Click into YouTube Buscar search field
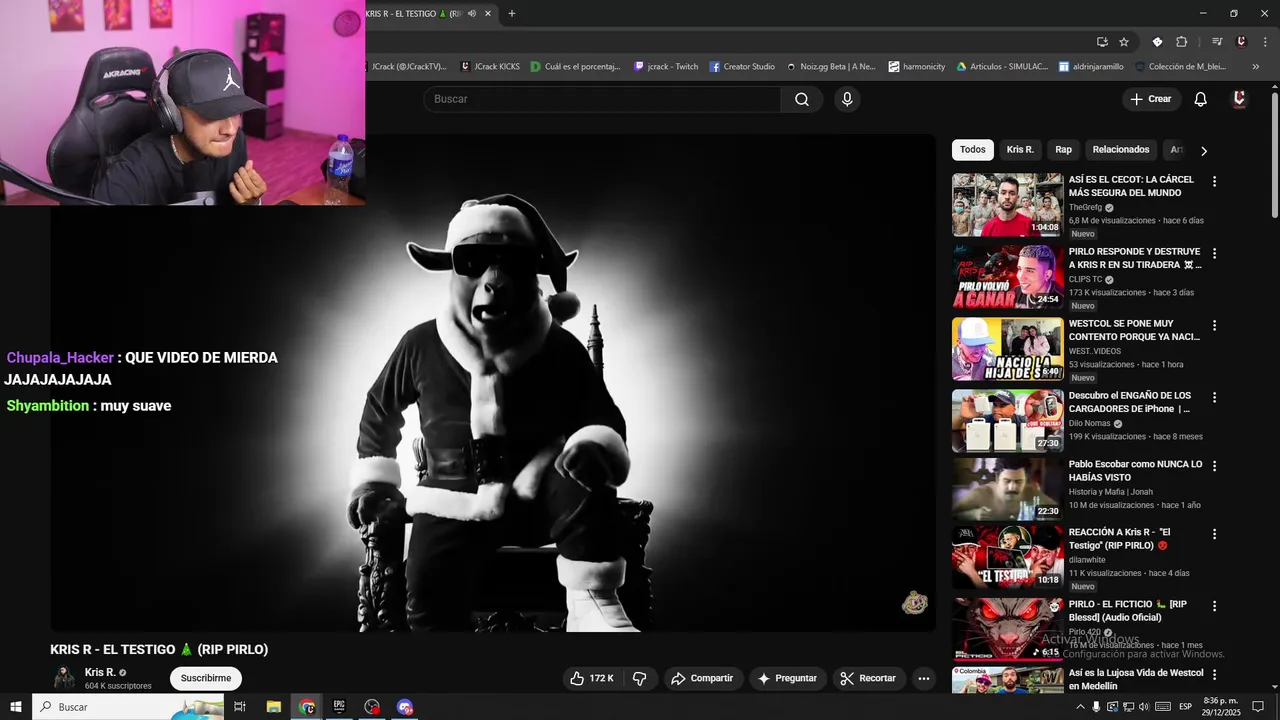Screen dimensions: 1280x720 pyautogui.click(x=602, y=99)
